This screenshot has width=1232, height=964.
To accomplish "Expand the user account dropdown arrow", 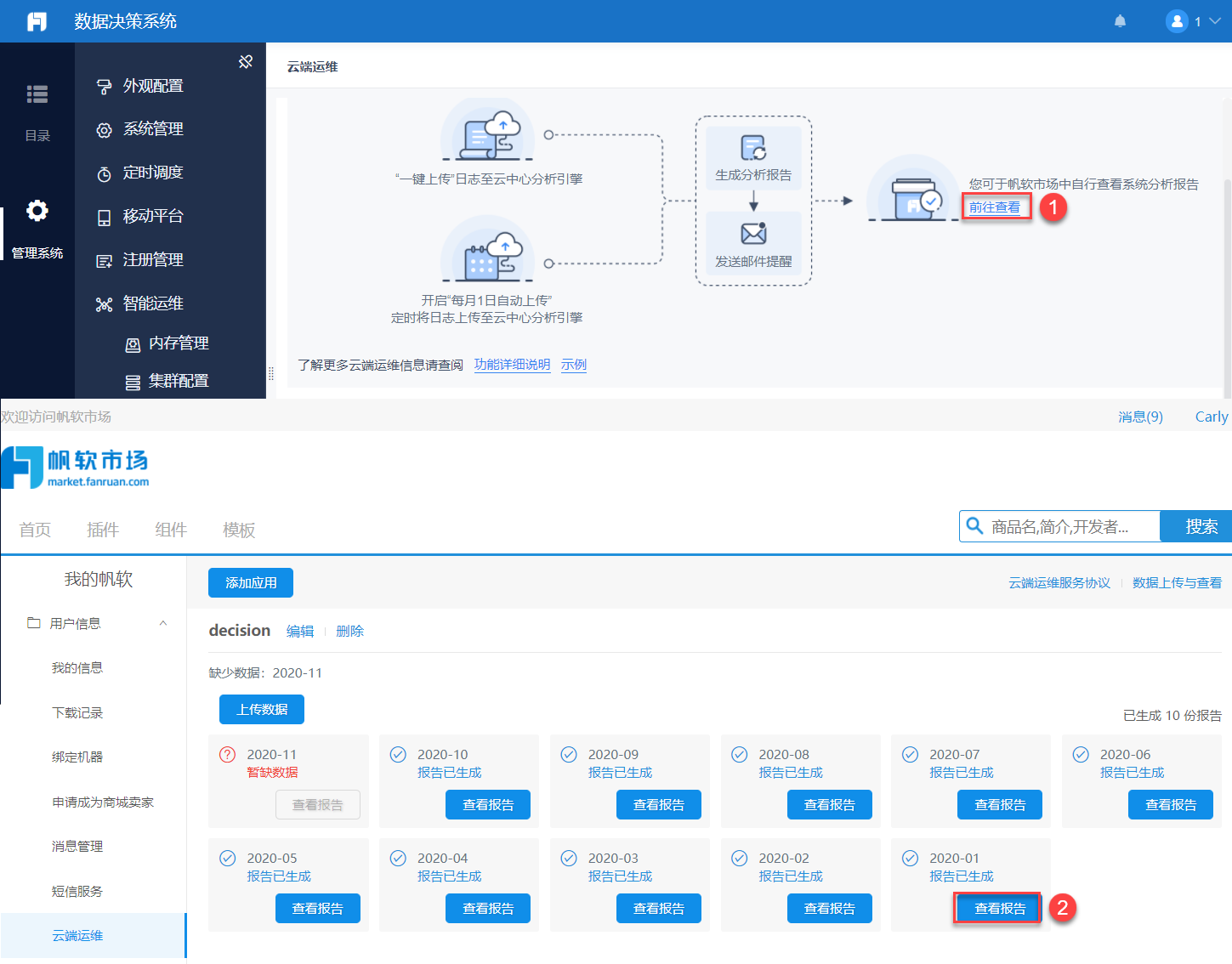I will [x=1215, y=21].
